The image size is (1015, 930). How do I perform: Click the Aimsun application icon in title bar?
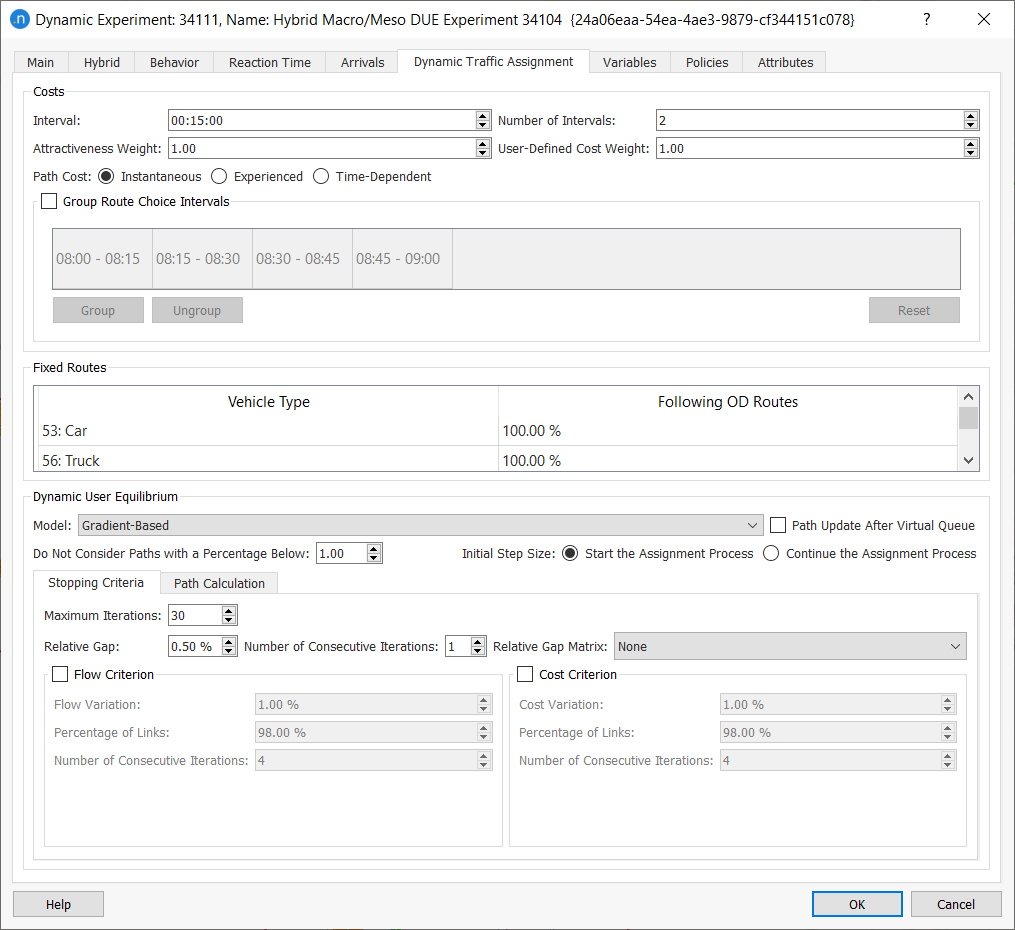[19, 20]
